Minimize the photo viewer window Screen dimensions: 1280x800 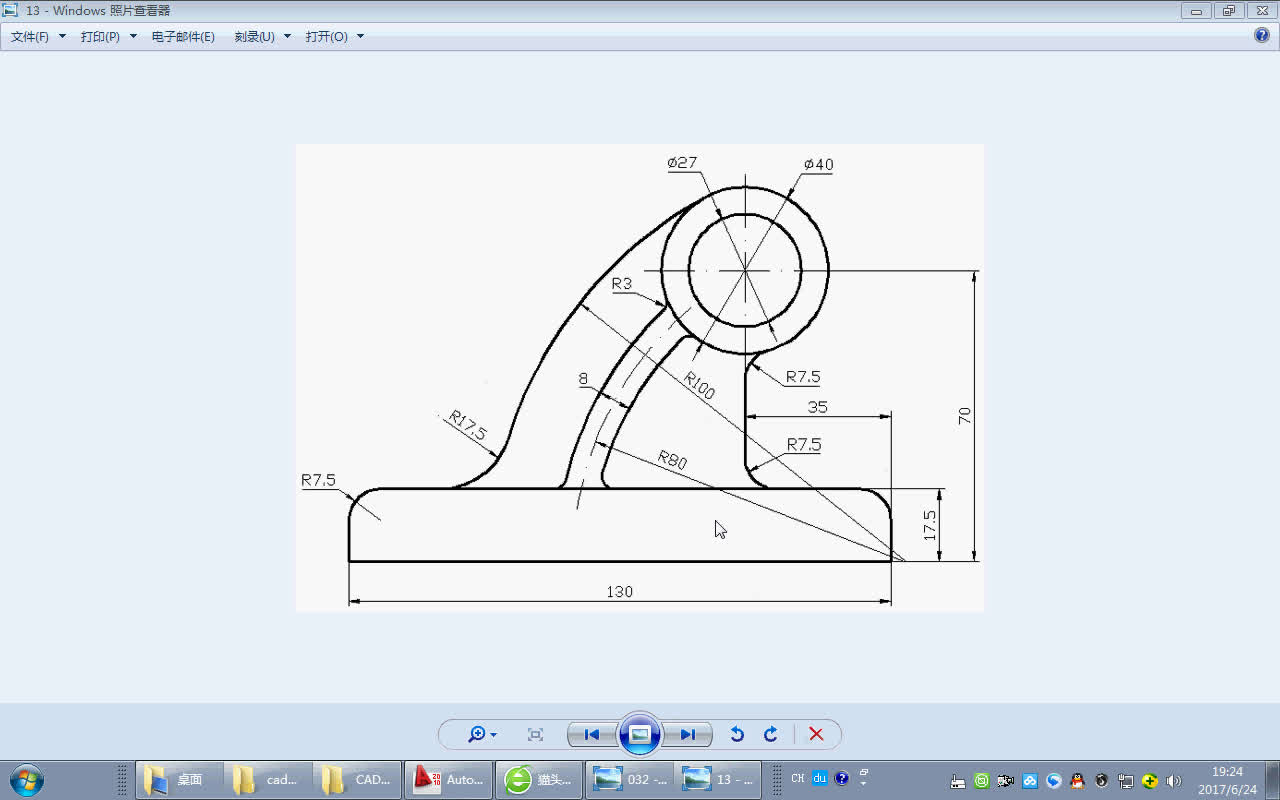click(x=1196, y=11)
